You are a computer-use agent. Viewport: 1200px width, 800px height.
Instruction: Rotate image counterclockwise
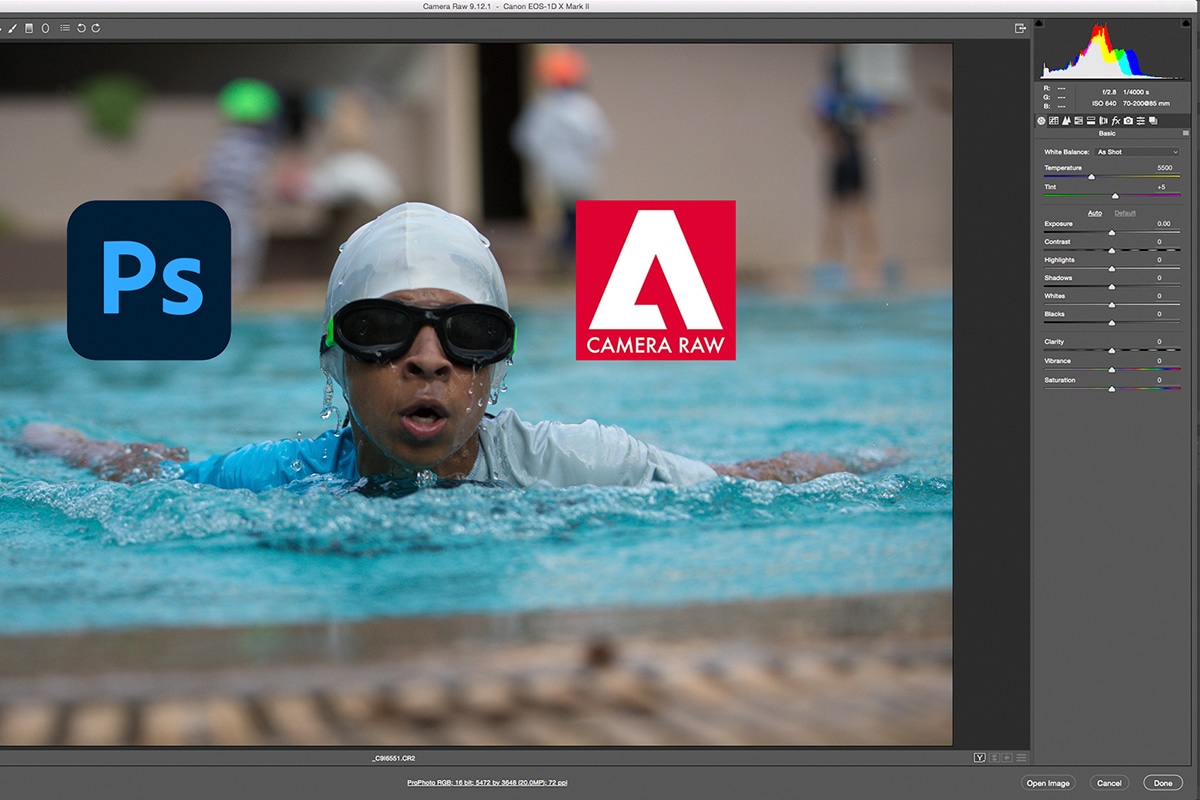point(81,28)
